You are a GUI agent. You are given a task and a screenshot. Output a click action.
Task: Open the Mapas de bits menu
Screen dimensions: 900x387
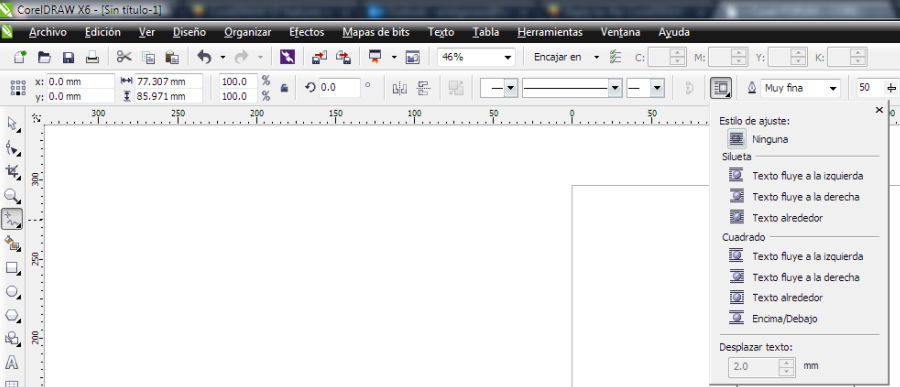tap(376, 32)
